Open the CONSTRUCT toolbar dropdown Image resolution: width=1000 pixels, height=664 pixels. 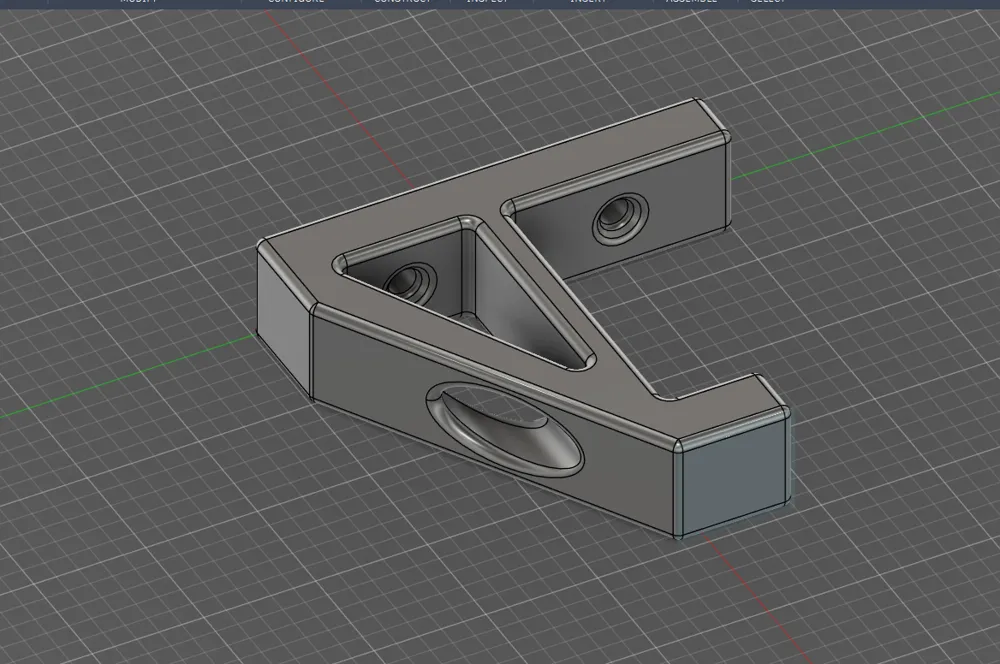tap(403, 2)
